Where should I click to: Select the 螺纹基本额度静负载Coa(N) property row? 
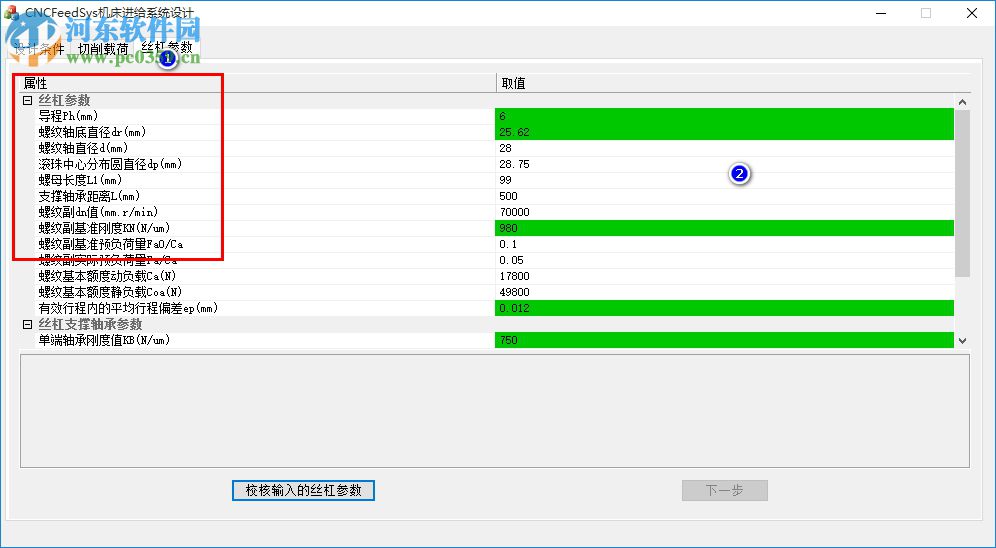tap(266, 292)
